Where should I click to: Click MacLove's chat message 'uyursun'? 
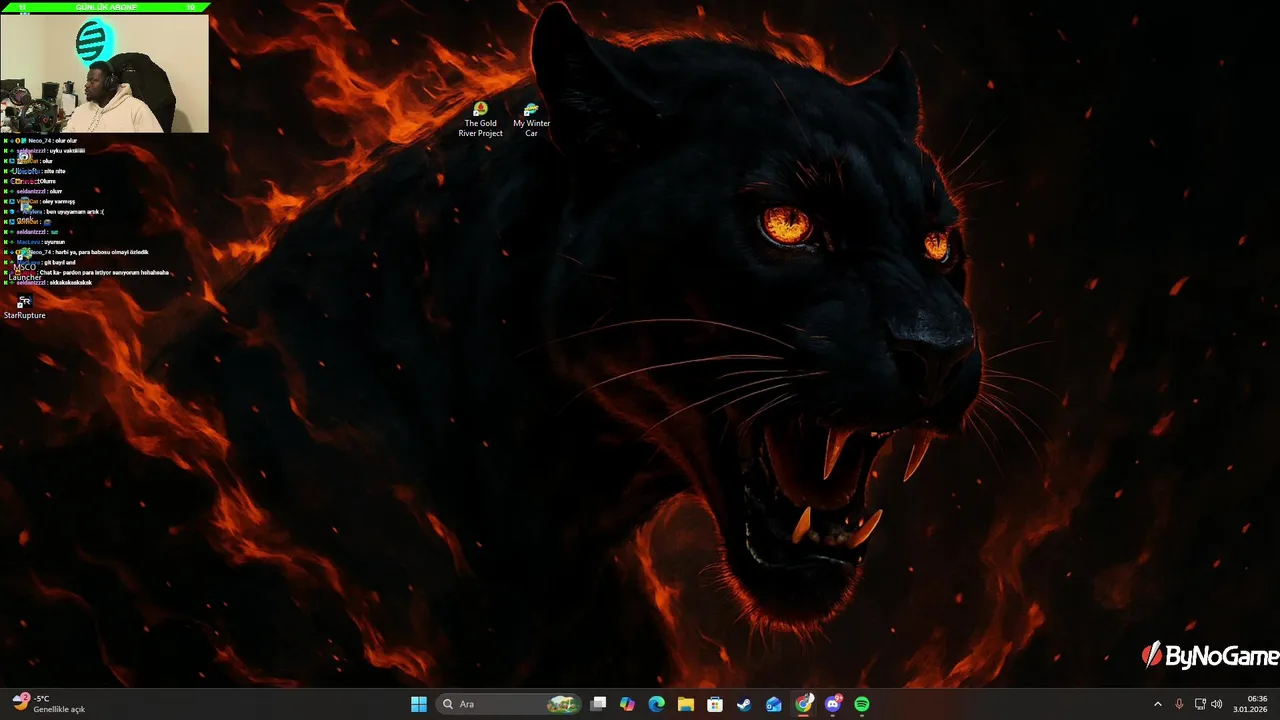coord(54,242)
